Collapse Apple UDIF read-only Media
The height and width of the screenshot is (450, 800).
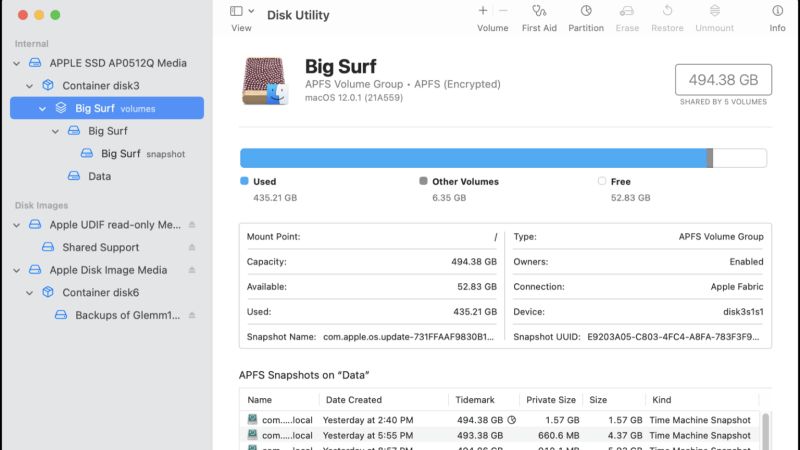coord(17,225)
